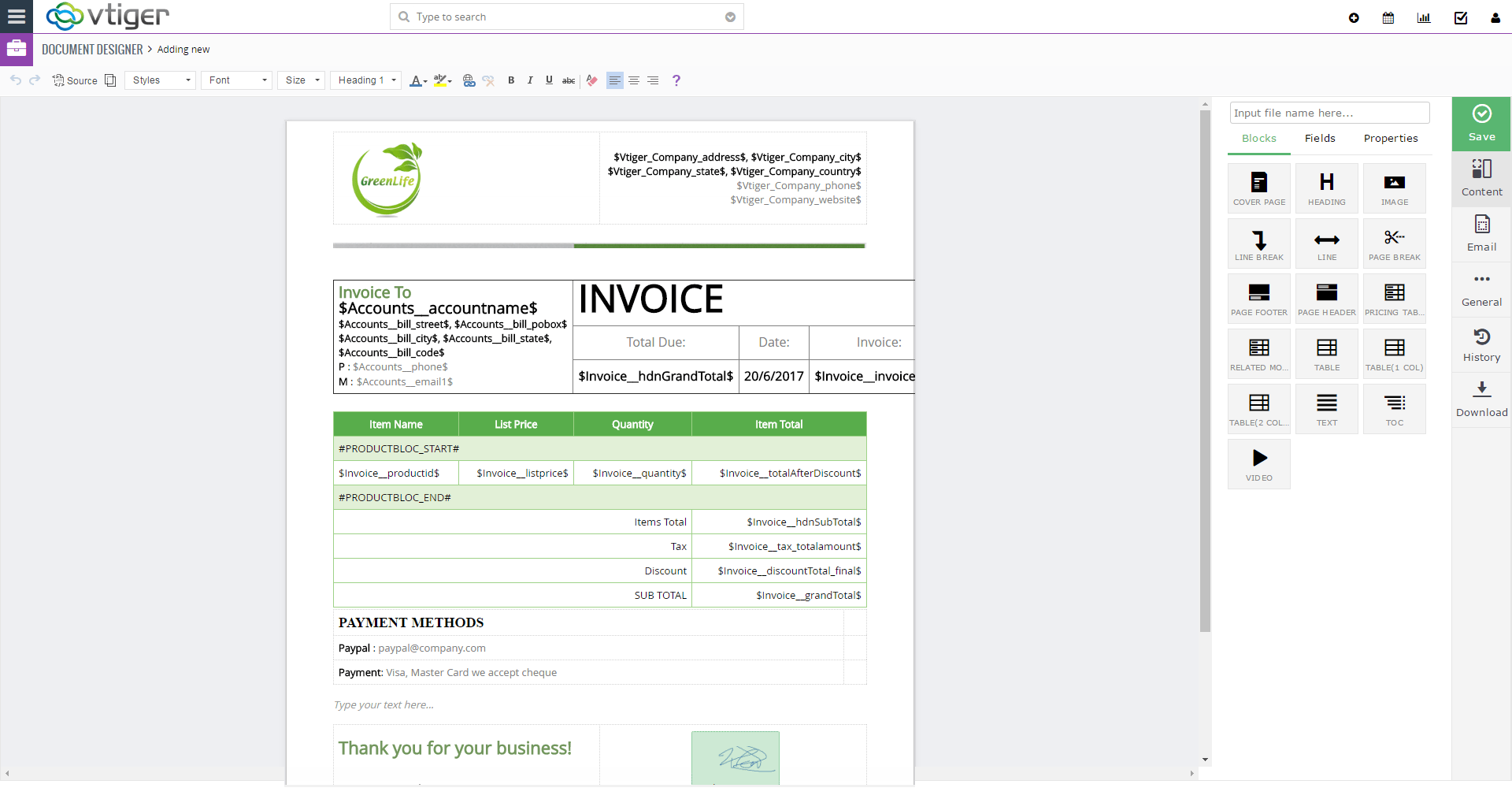Add a Heading block to the document
The image size is (1512, 799).
tap(1326, 188)
